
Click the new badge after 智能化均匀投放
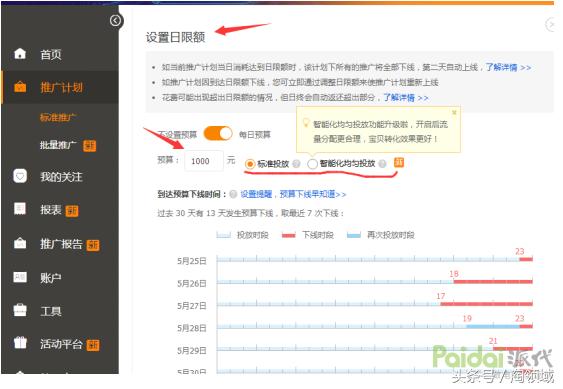coord(399,162)
